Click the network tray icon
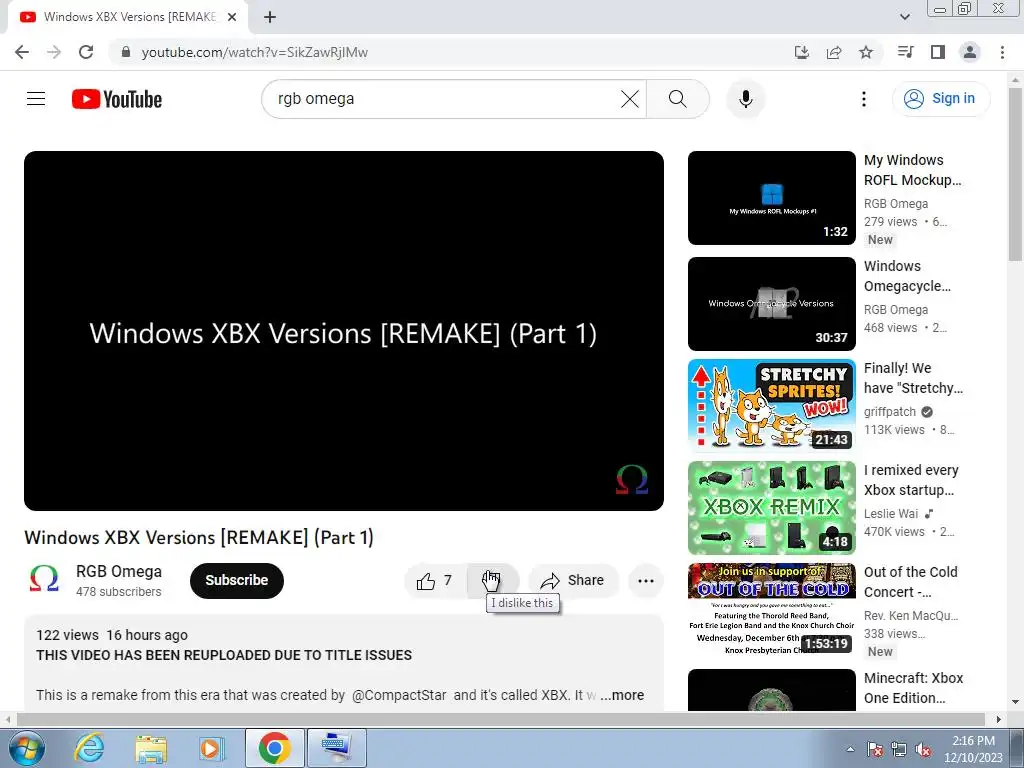 point(899,749)
